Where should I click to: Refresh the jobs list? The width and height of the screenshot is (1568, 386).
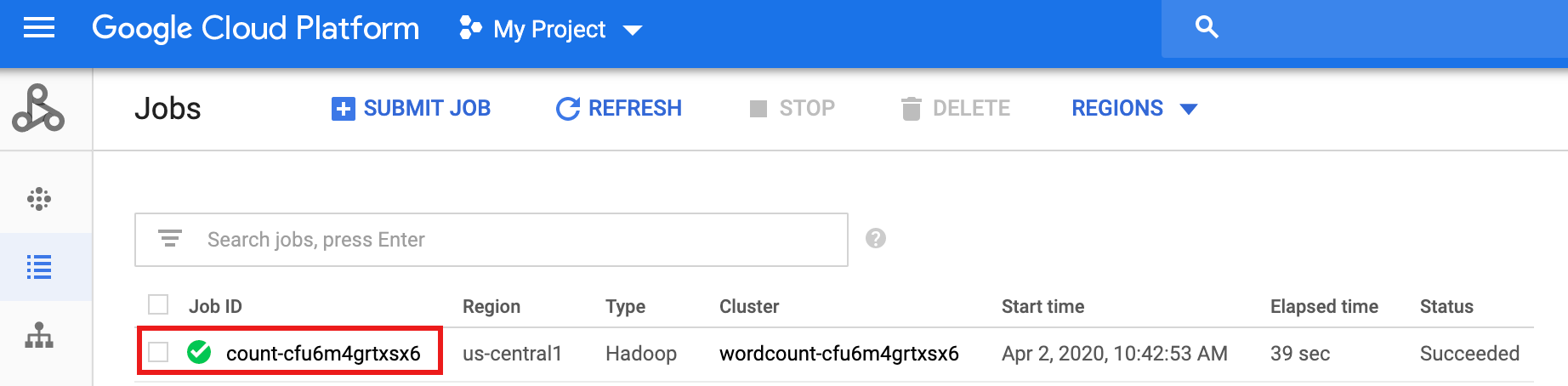click(619, 109)
